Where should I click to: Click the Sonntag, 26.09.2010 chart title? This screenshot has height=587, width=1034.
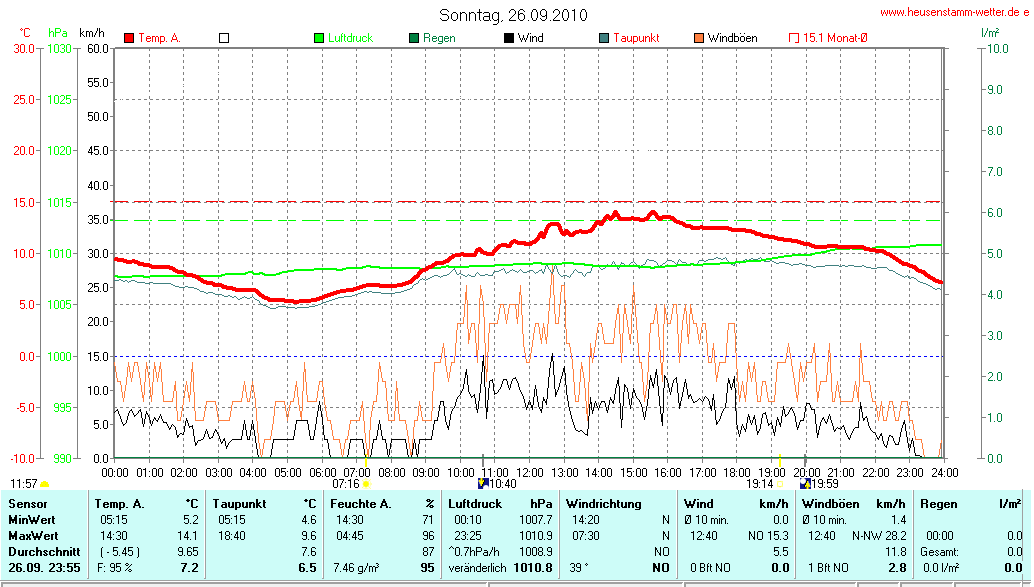click(x=513, y=15)
